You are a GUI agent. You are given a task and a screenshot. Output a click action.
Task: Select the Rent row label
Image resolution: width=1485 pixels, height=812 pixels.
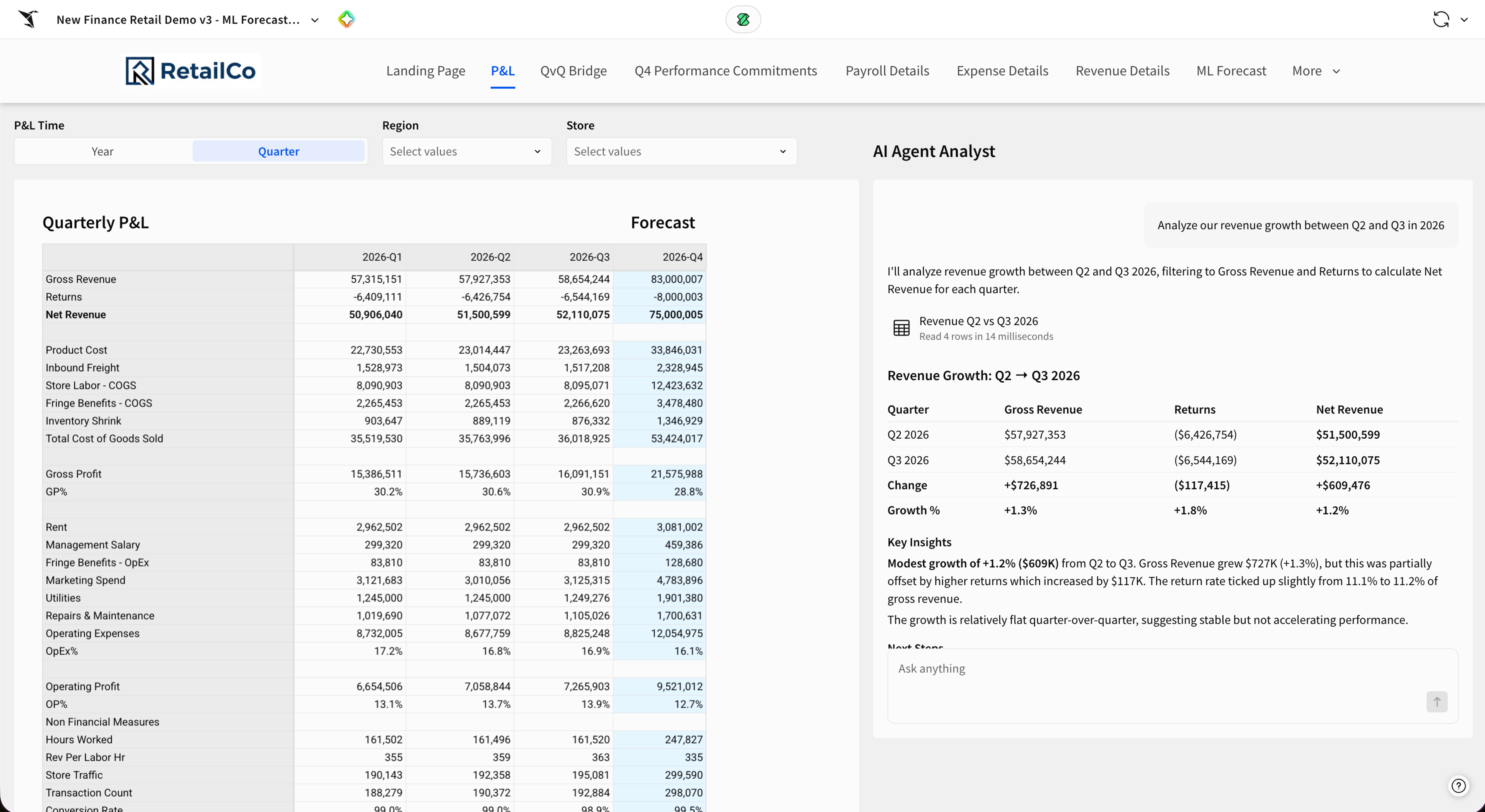pos(56,527)
